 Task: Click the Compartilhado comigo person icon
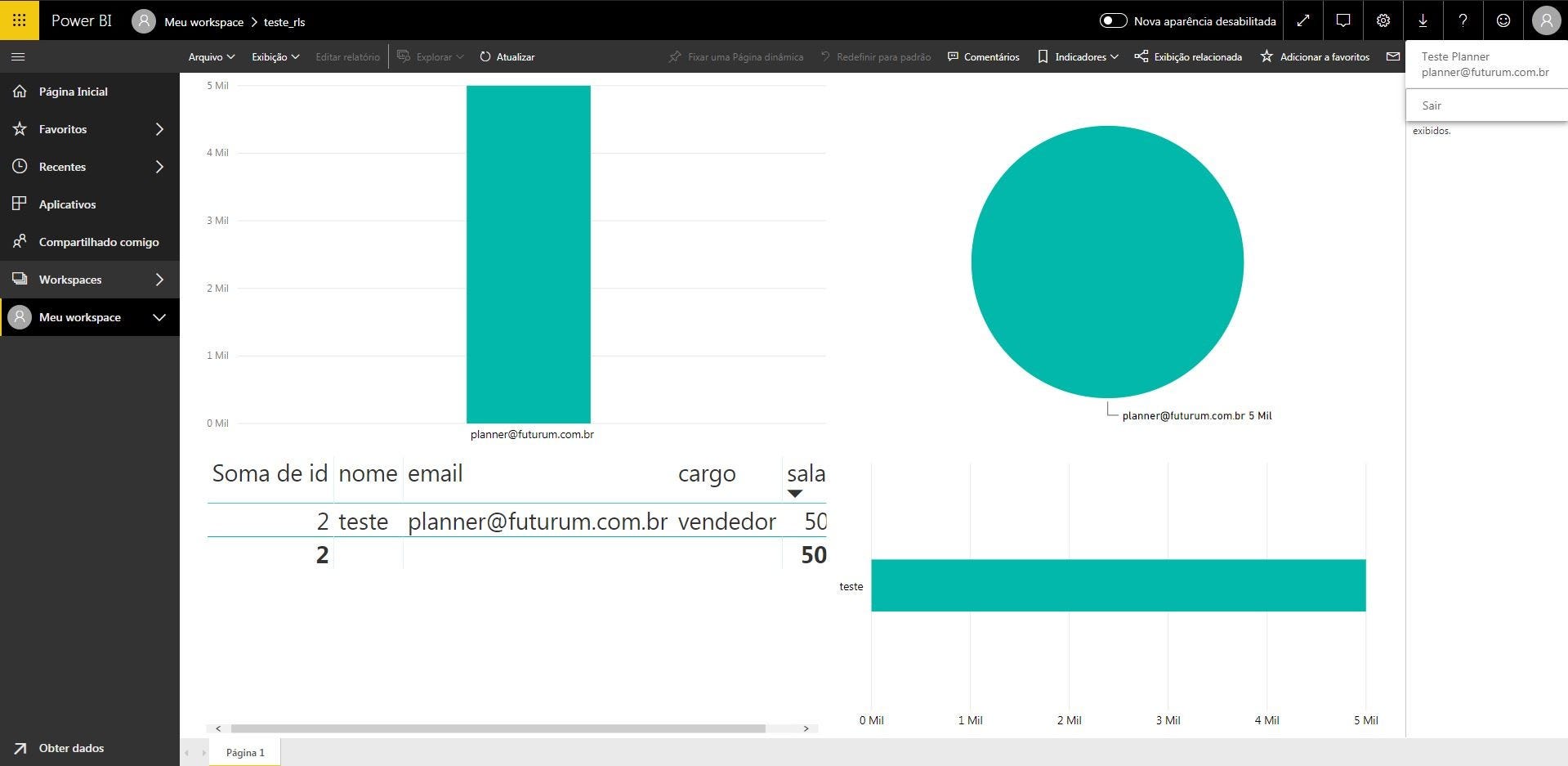(x=20, y=241)
